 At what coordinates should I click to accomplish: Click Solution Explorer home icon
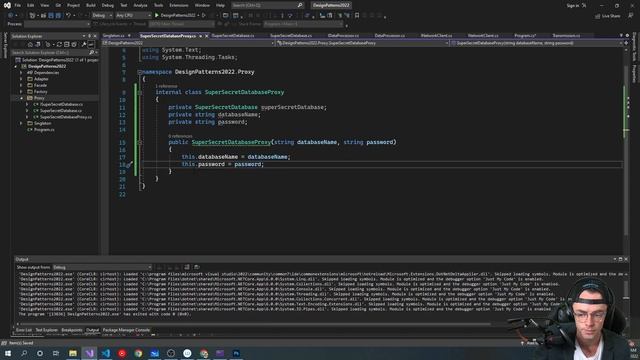click(x=30, y=44)
